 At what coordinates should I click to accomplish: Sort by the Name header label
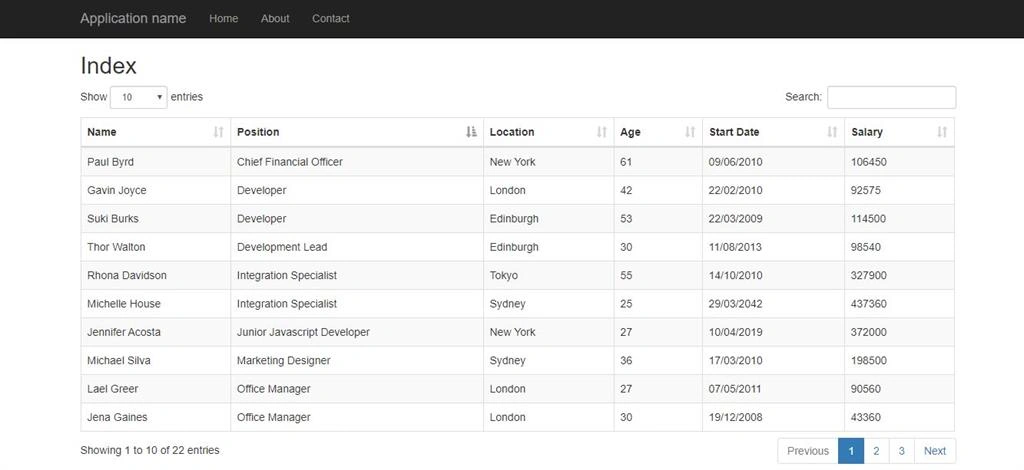pyautogui.click(x=102, y=132)
